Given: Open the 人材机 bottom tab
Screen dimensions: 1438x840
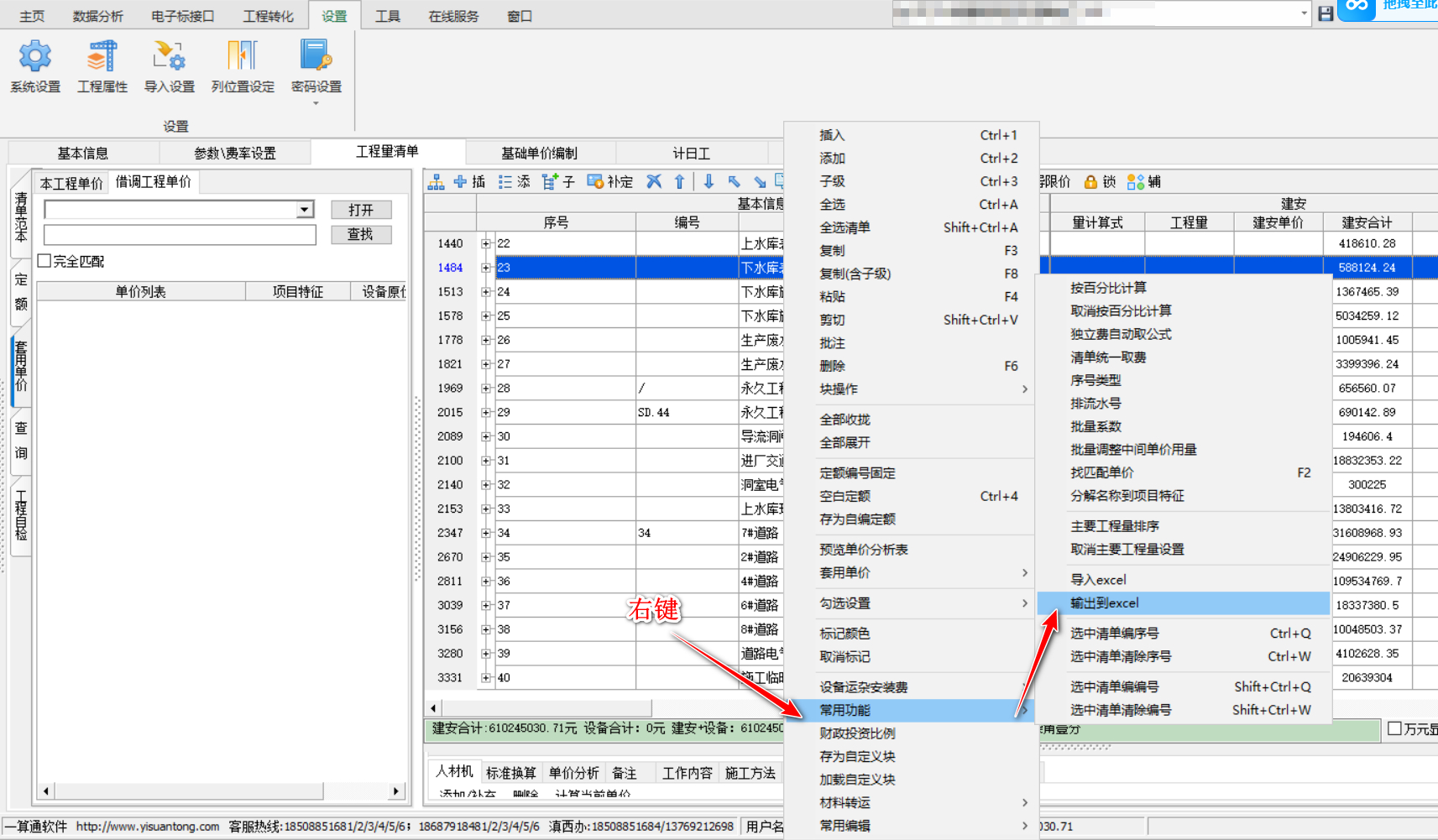Looking at the screenshot, I should pyautogui.click(x=454, y=772).
